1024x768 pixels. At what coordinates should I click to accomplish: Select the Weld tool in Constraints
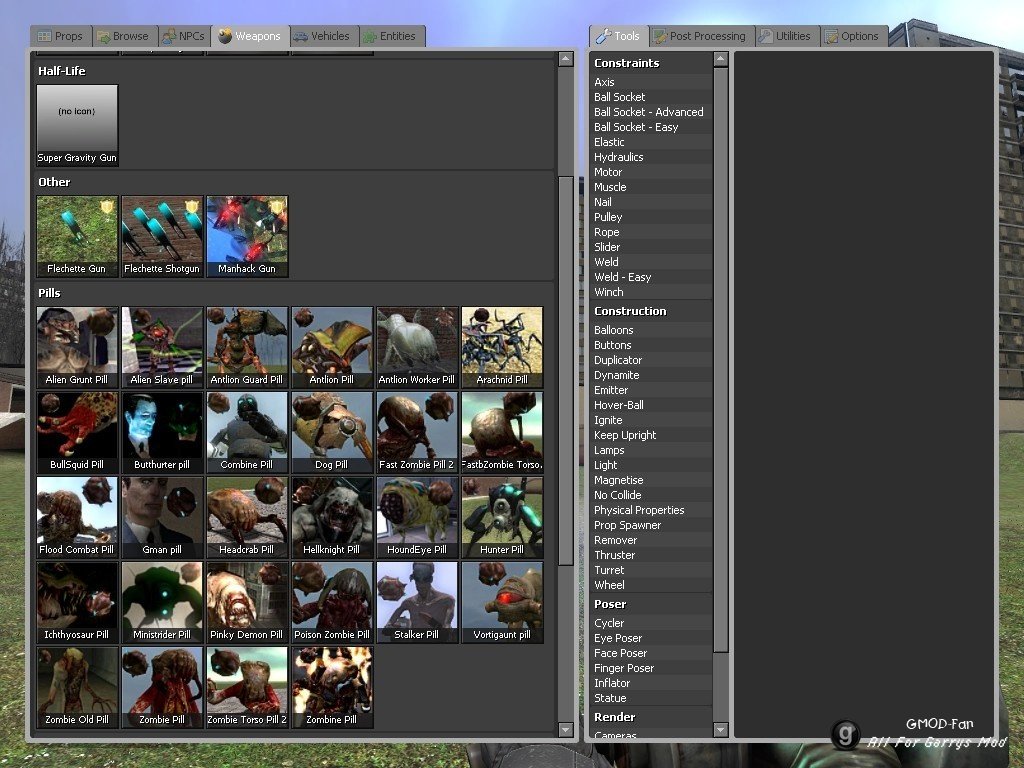(606, 262)
